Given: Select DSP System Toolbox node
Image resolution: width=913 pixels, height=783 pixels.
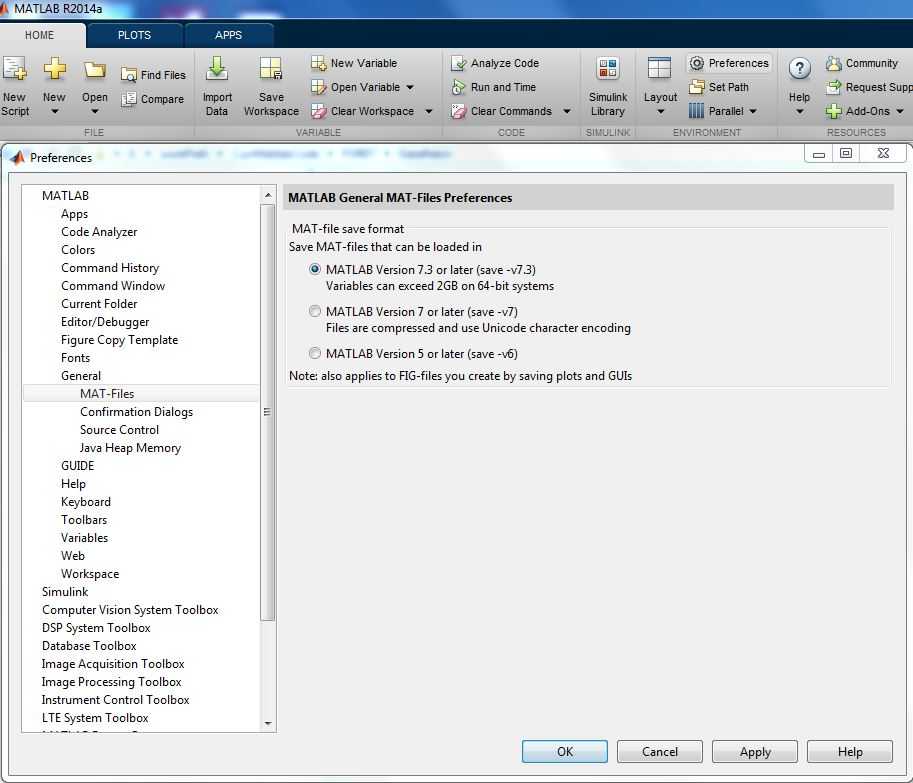Looking at the screenshot, I should (x=96, y=628).
